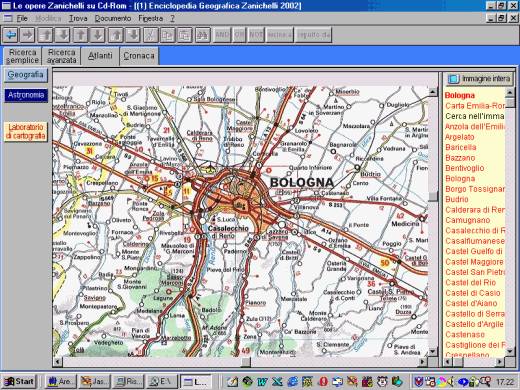Image resolution: width=520 pixels, height=390 pixels.
Task: Click the AND operator toolbar button
Action: (222, 35)
